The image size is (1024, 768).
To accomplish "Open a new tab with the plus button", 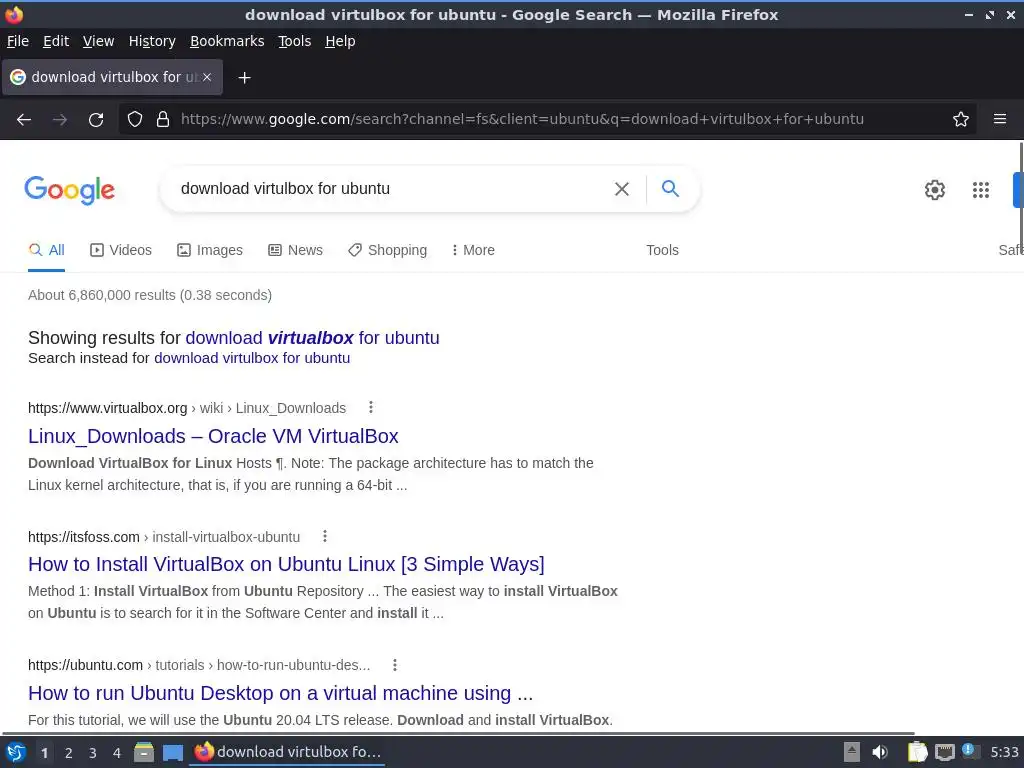I will (x=244, y=78).
